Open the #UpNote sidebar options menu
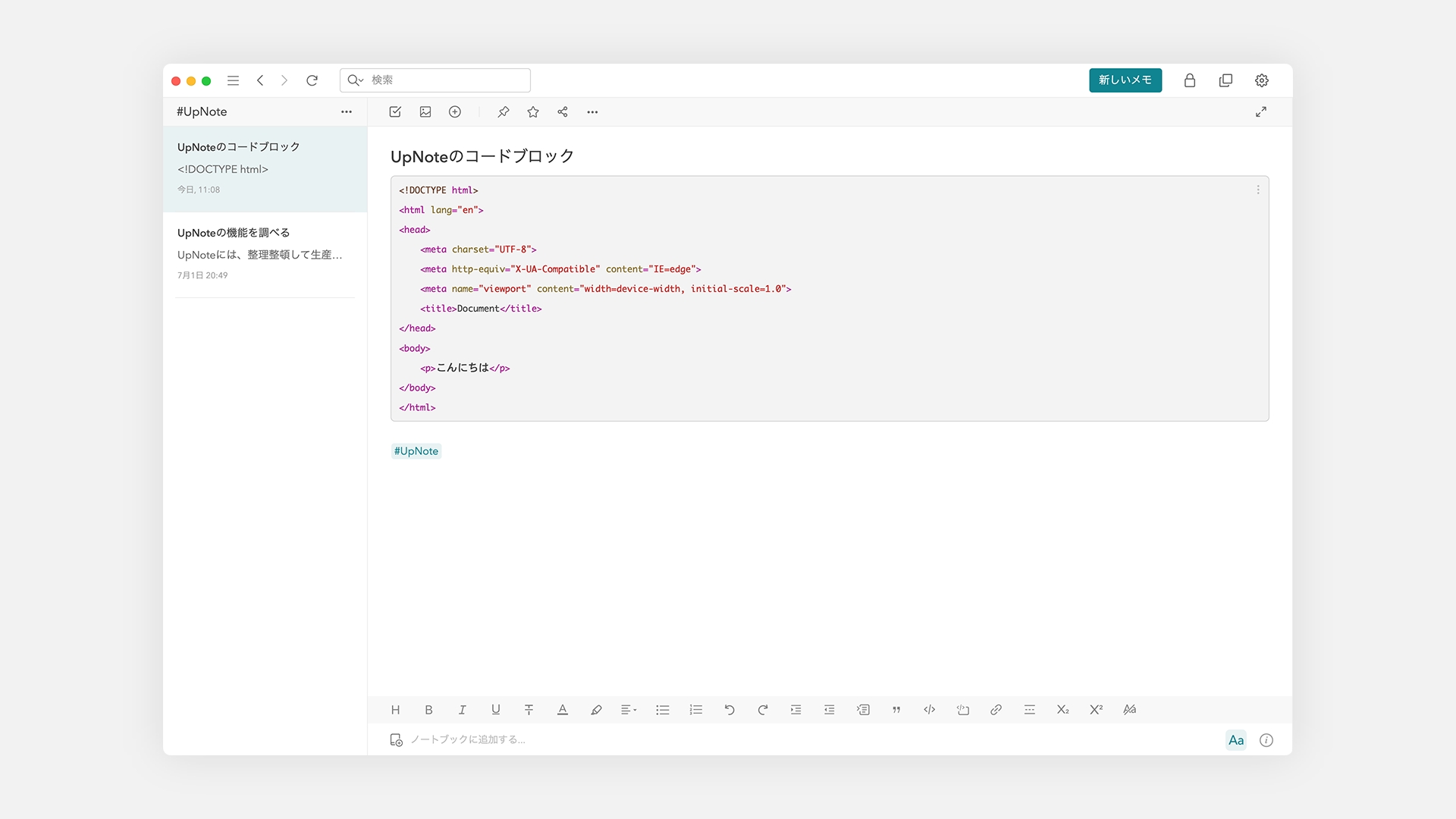 [347, 111]
